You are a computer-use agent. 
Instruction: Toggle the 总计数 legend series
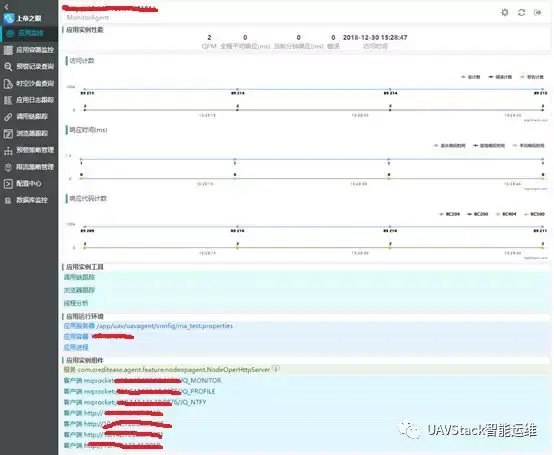[x=471, y=77]
